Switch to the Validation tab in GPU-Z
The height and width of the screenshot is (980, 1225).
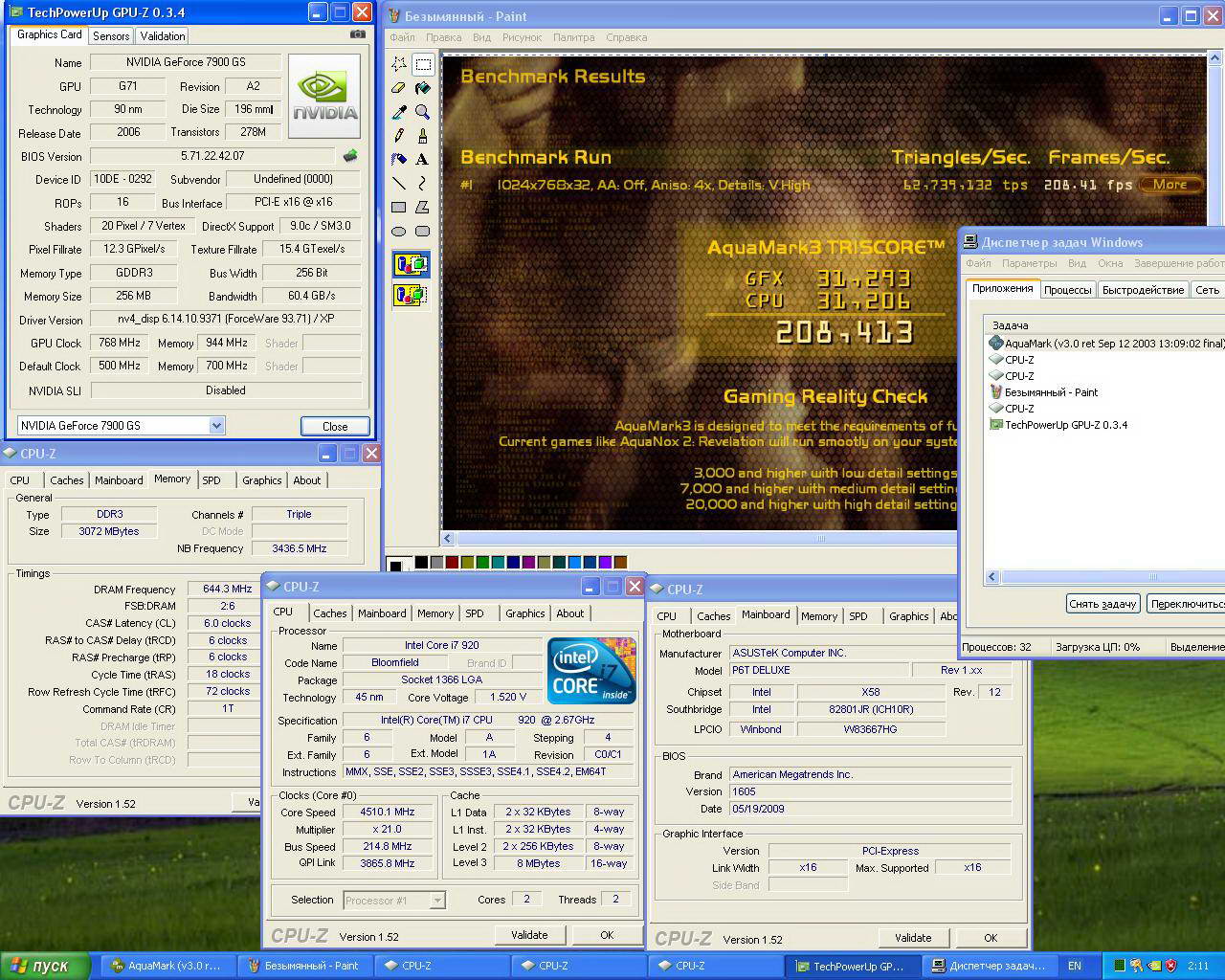(163, 36)
